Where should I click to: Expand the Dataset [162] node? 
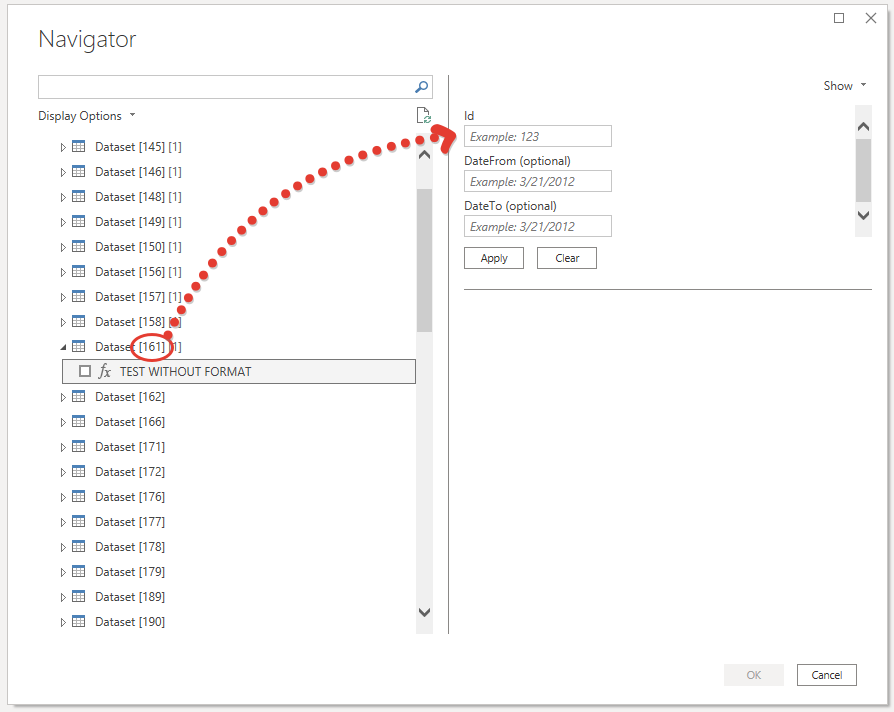[63, 397]
